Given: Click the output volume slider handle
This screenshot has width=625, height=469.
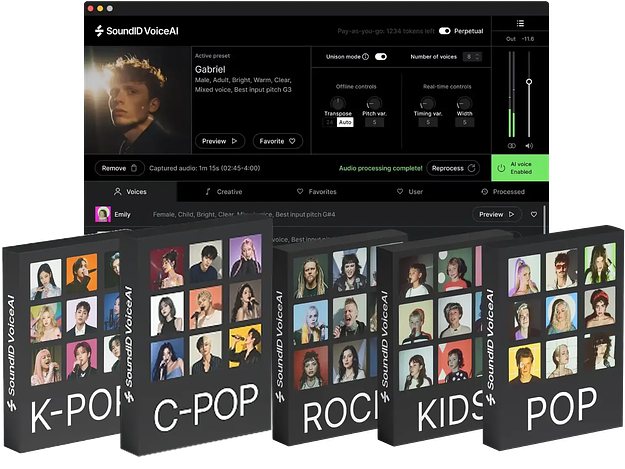Looking at the screenshot, I should point(529,82).
